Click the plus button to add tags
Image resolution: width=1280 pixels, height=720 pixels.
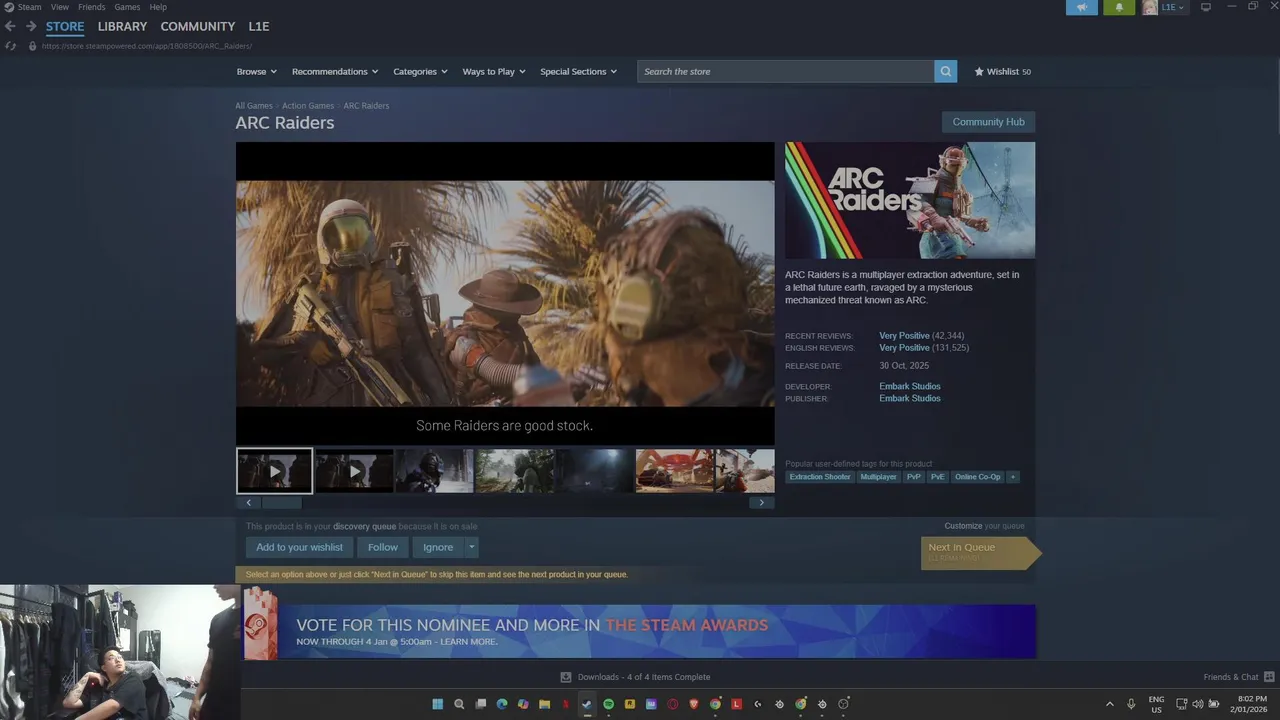pyautogui.click(x=1012, y=477)
